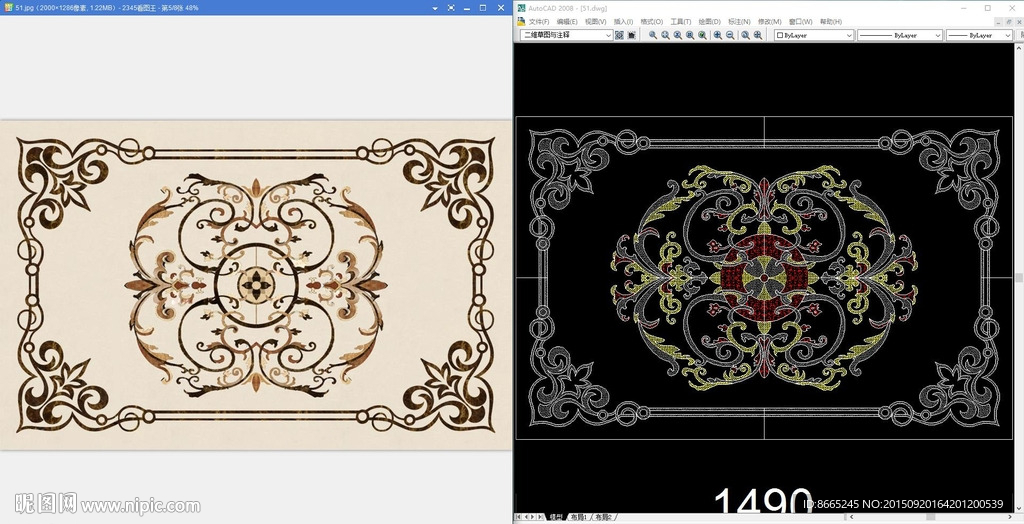Click the AutoCAD vertical scrollbar thumb

pyautogui.click(x=1019, y=278)
